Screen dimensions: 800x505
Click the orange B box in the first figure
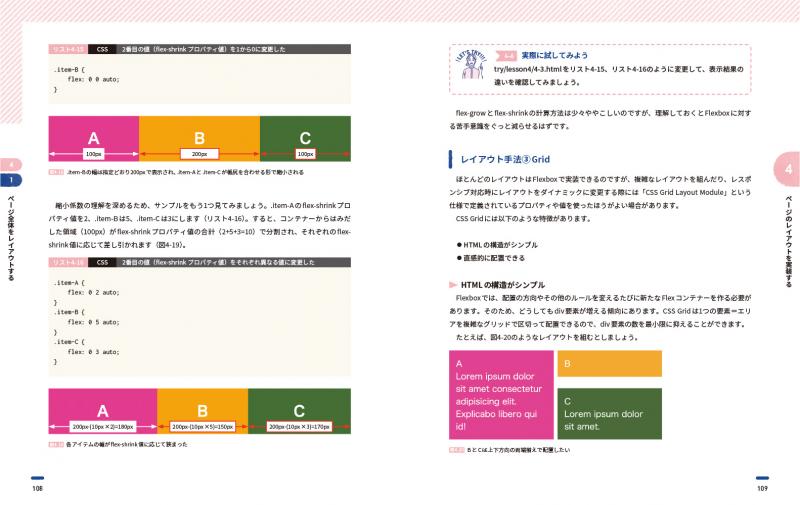coord(199,139)
